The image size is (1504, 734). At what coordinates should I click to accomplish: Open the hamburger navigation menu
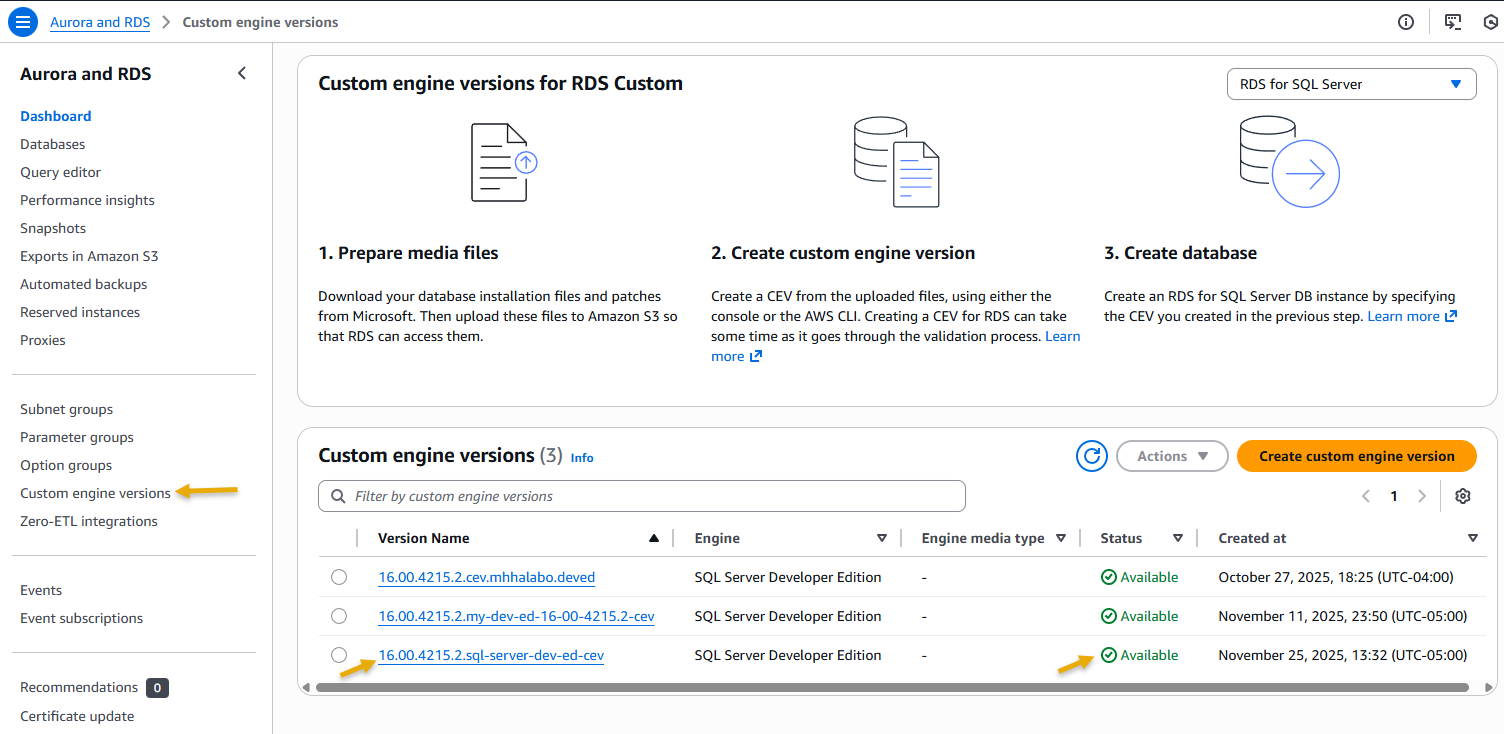click(22, 22)
